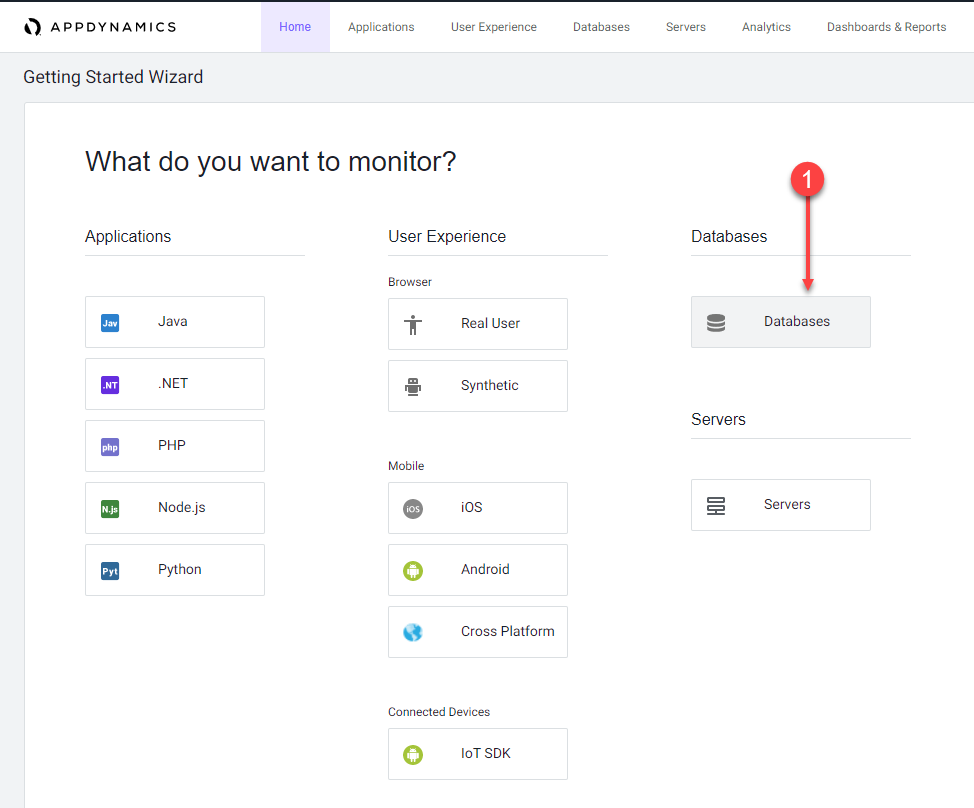
Task: Click the Synthetic robot icon
Action: tap(413, 386)
